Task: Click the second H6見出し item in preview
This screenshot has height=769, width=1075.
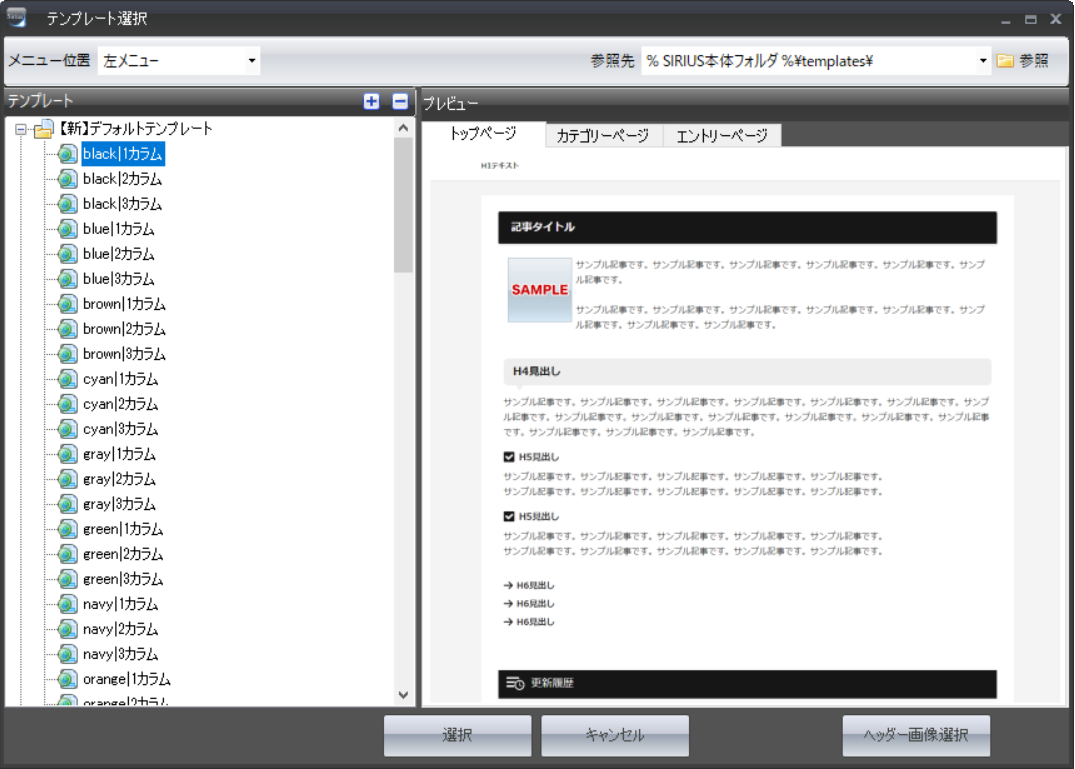Action: coord(529,604)
